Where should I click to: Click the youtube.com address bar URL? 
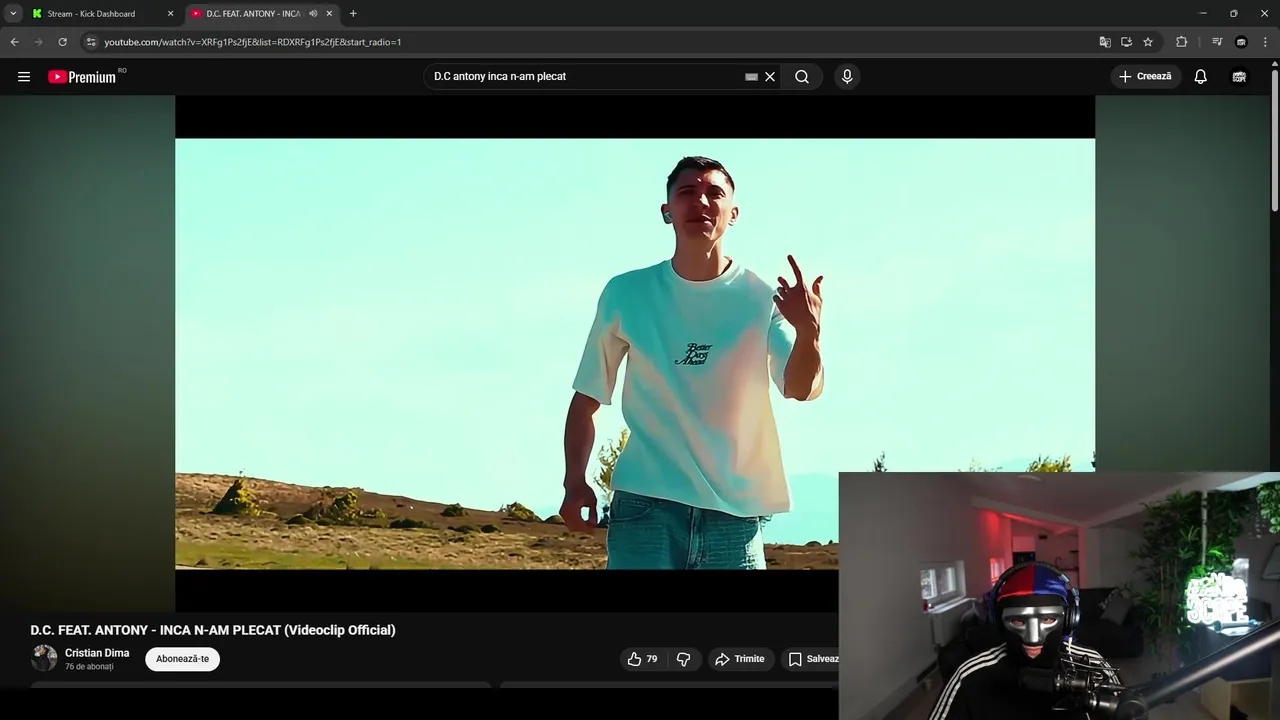[253, 42]
